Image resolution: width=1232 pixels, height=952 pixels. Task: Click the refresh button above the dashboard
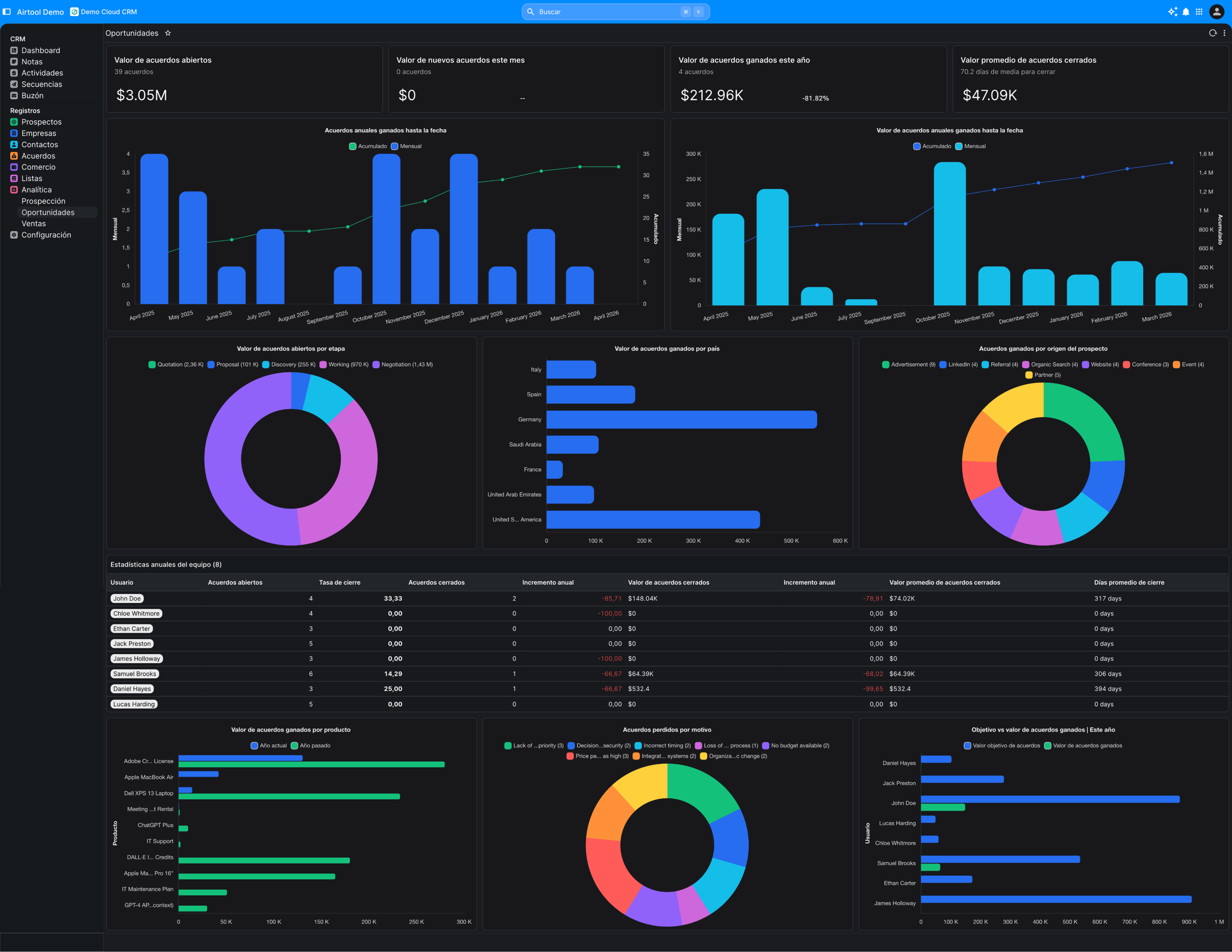pyautogui.click(x=1212, y=33)
